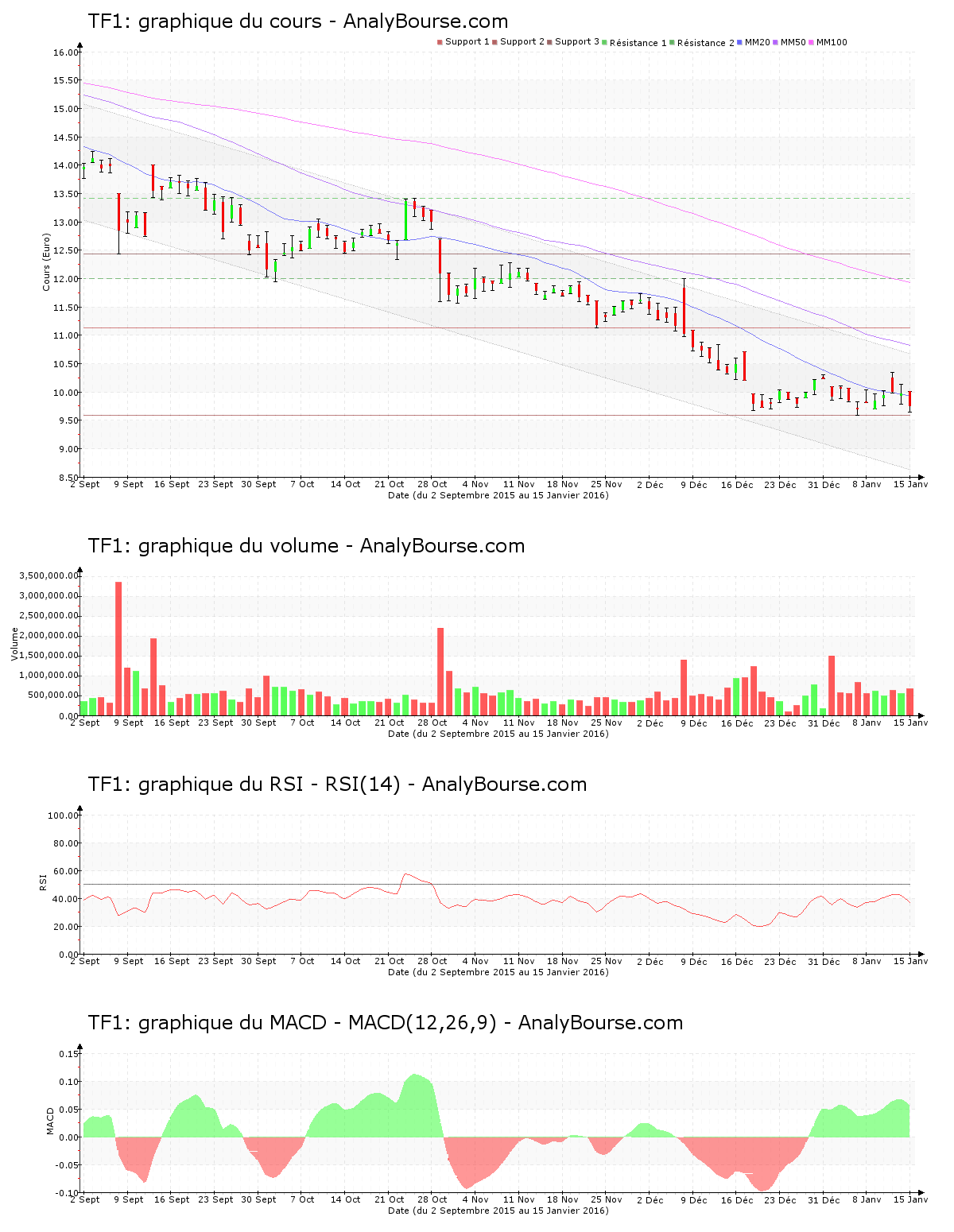The width and height of the screenshot is (954, 1232).
Task: Select the 'MM100' legend label
Action: [832, 42]
